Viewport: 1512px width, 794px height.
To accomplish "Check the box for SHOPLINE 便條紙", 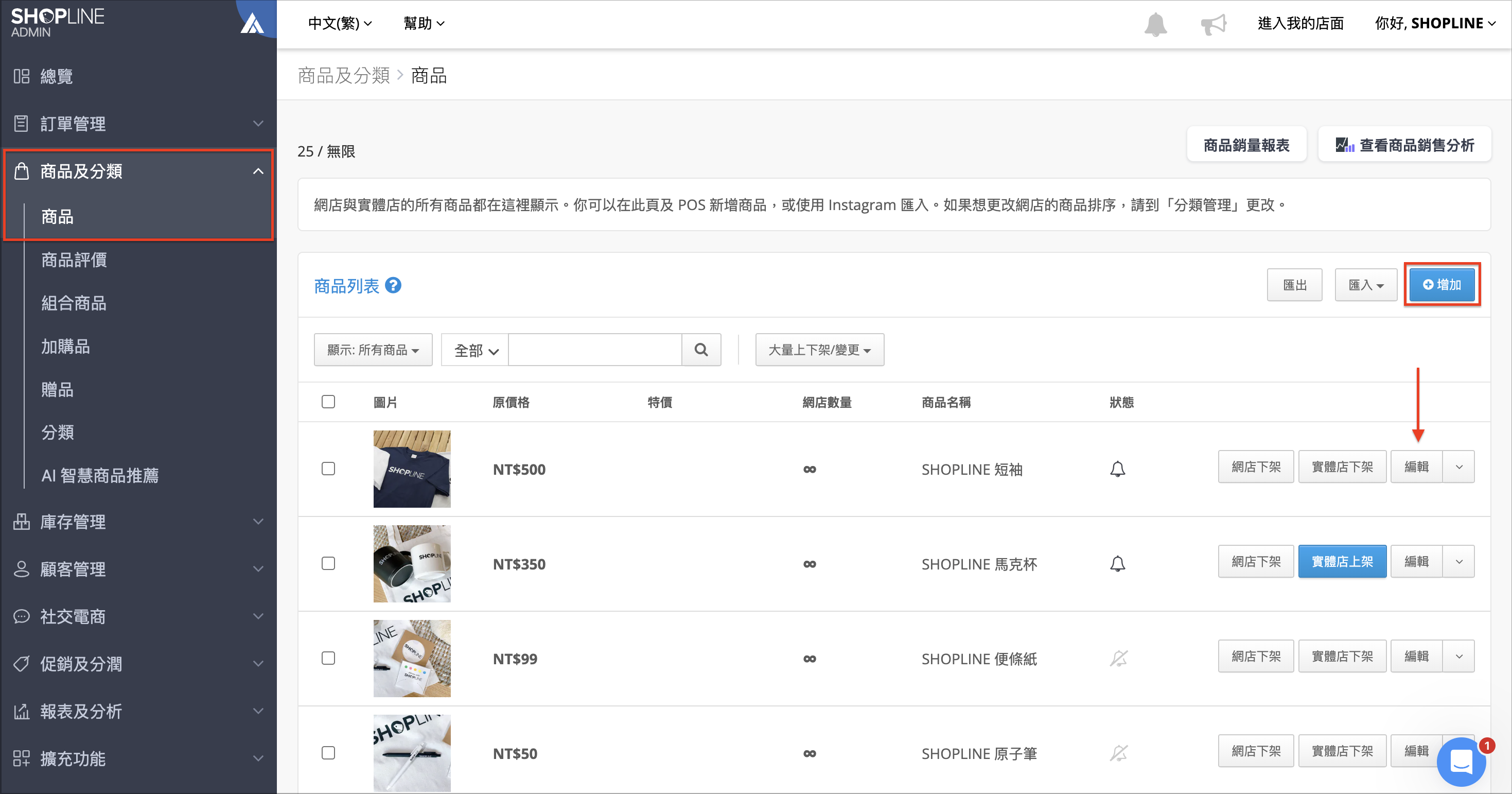I will point(328,659).
